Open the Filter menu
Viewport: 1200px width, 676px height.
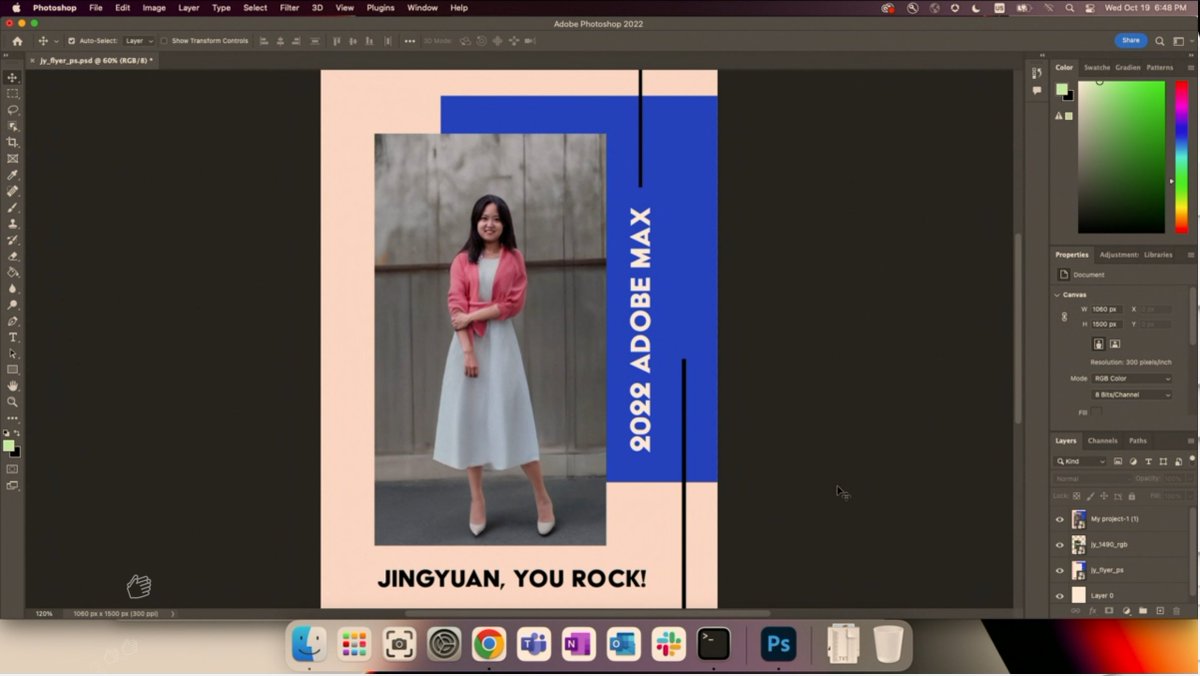[x=289, y=7]
